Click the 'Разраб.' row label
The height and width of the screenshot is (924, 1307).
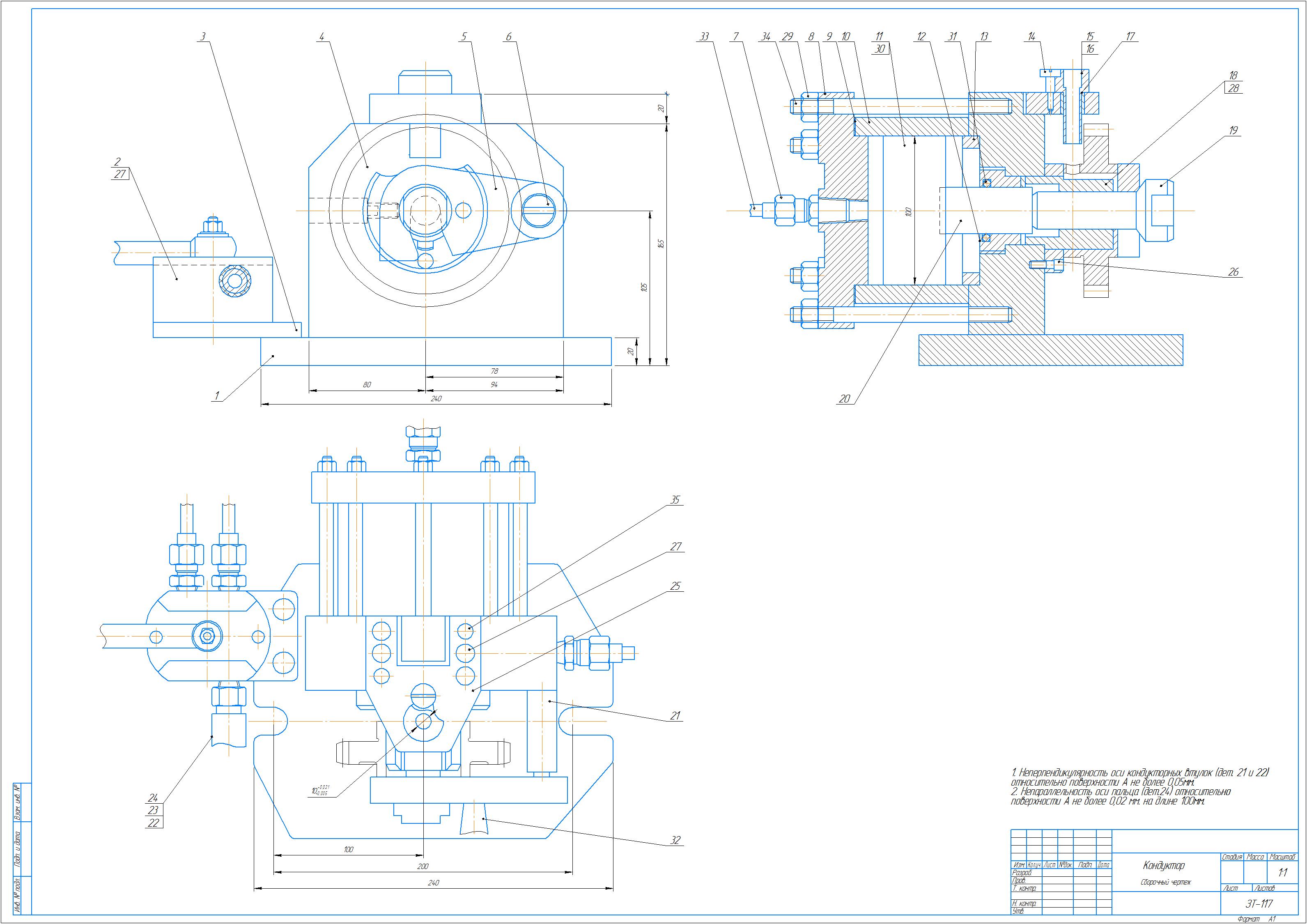click(1021, 873)
